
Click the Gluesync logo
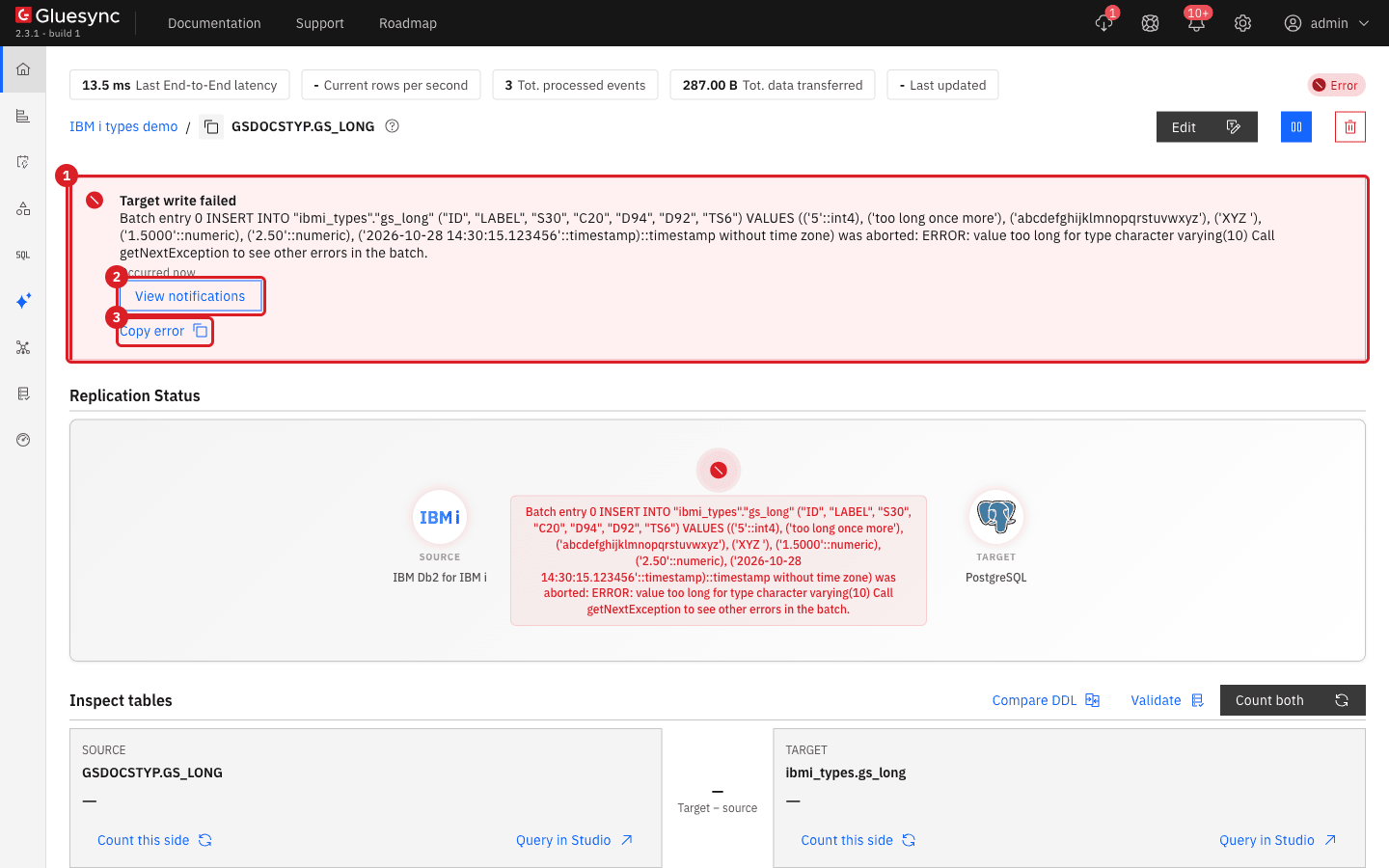tap(68, 16)
